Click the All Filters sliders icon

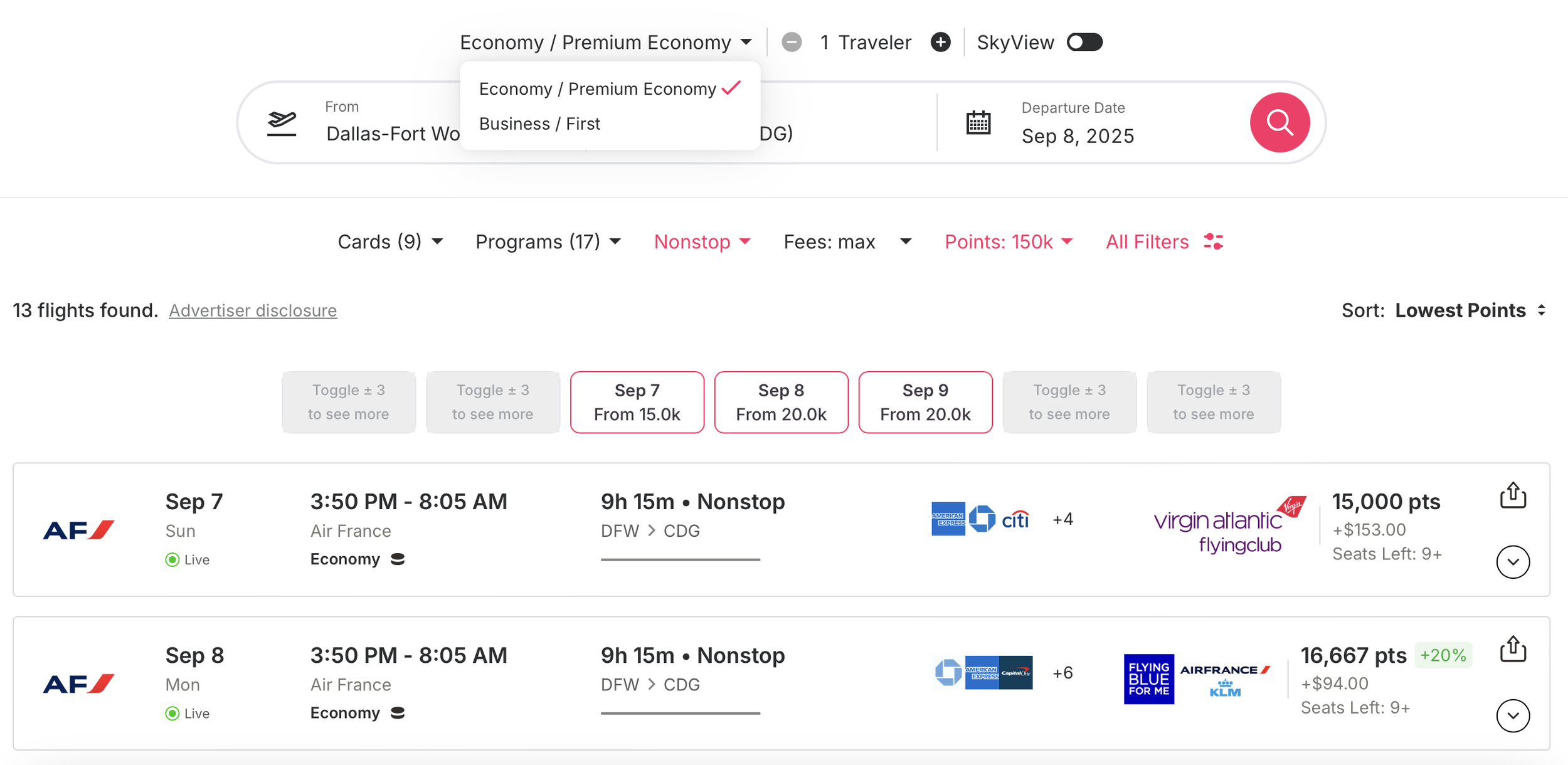[1214, 241]
